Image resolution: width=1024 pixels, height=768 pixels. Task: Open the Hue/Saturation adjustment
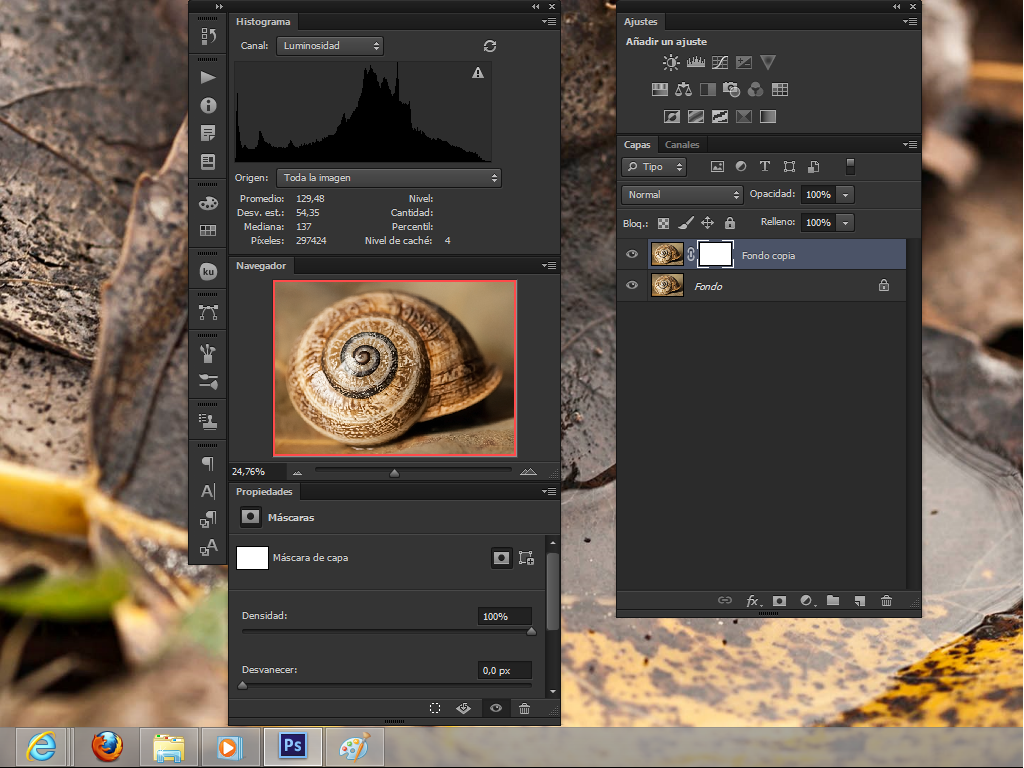point(659,89)
